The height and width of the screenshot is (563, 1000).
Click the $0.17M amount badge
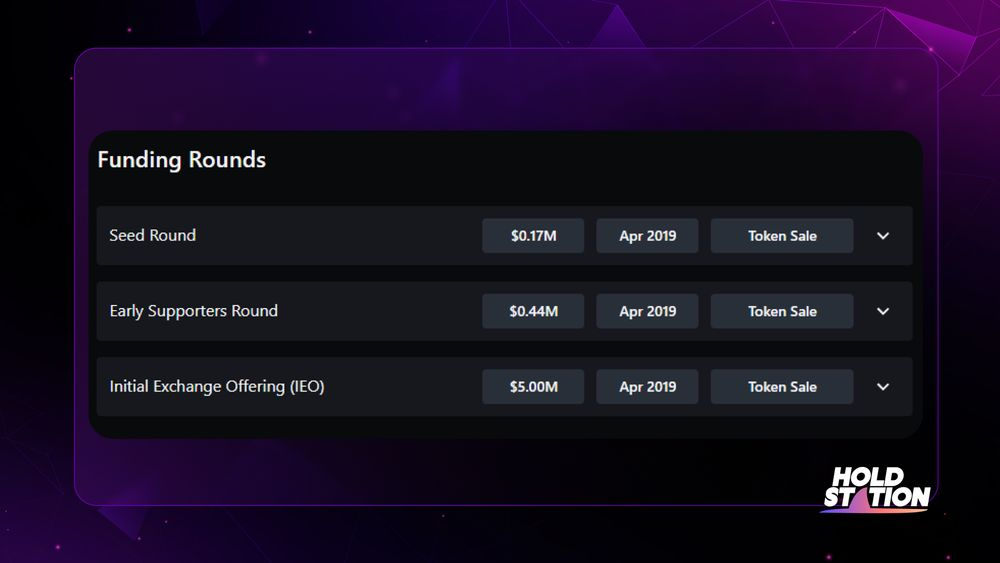pos(533,236)
